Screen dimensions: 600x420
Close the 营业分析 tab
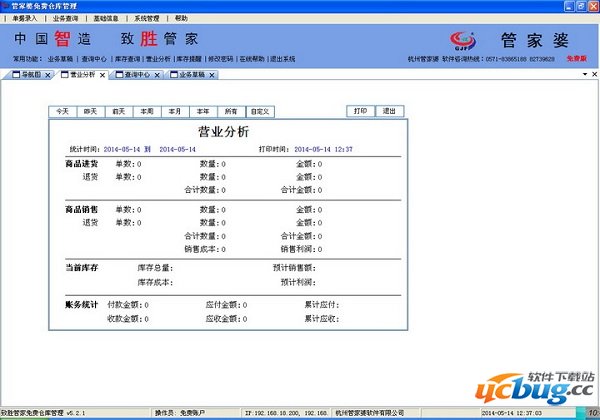coord(102,75)
